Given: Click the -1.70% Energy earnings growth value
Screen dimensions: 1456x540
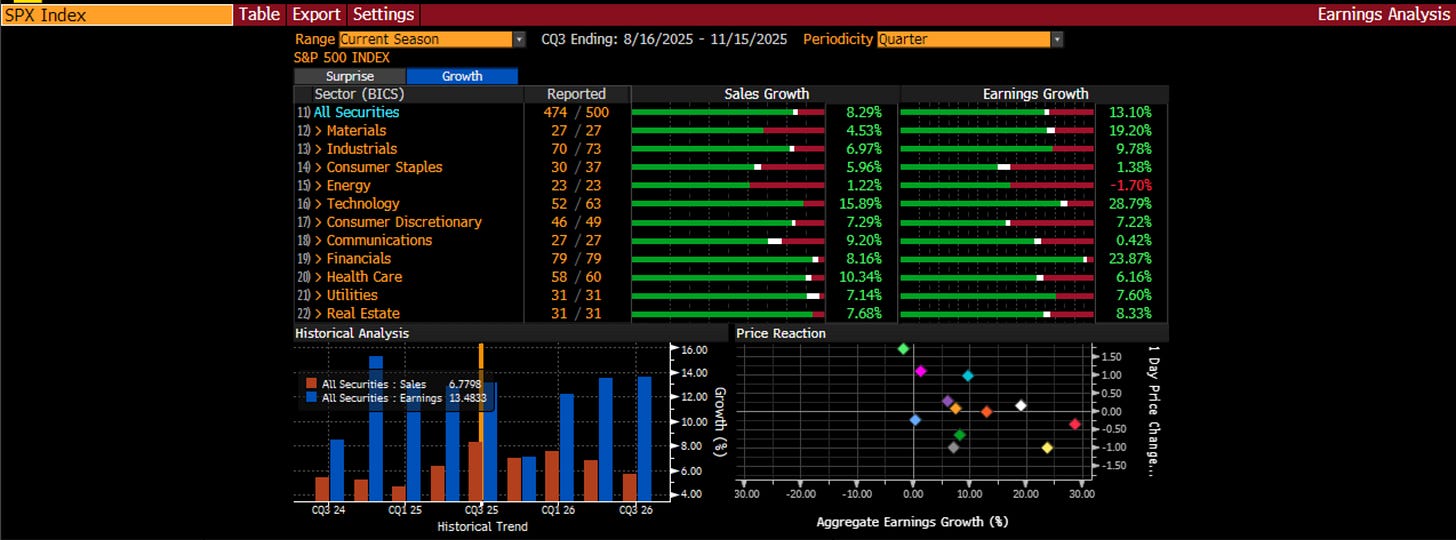Looking at the screenshot, I should [1130, 185].
